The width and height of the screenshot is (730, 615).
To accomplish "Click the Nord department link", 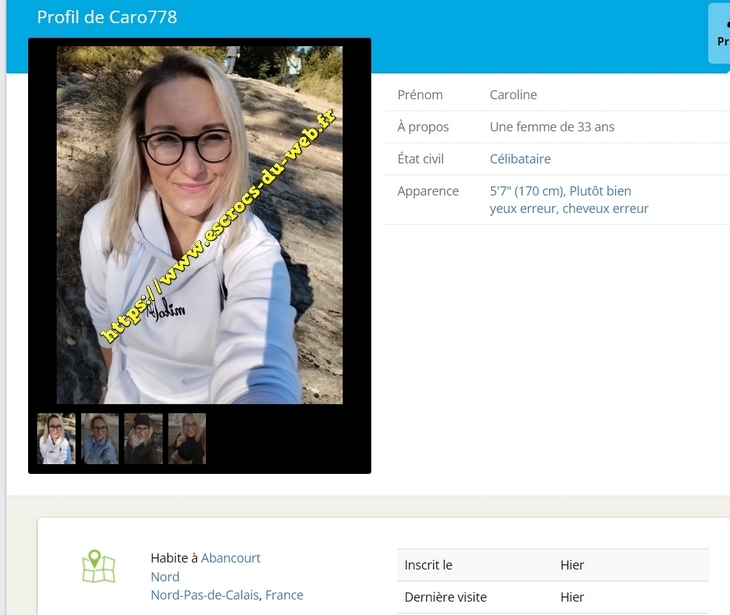I will coord(165,577).
